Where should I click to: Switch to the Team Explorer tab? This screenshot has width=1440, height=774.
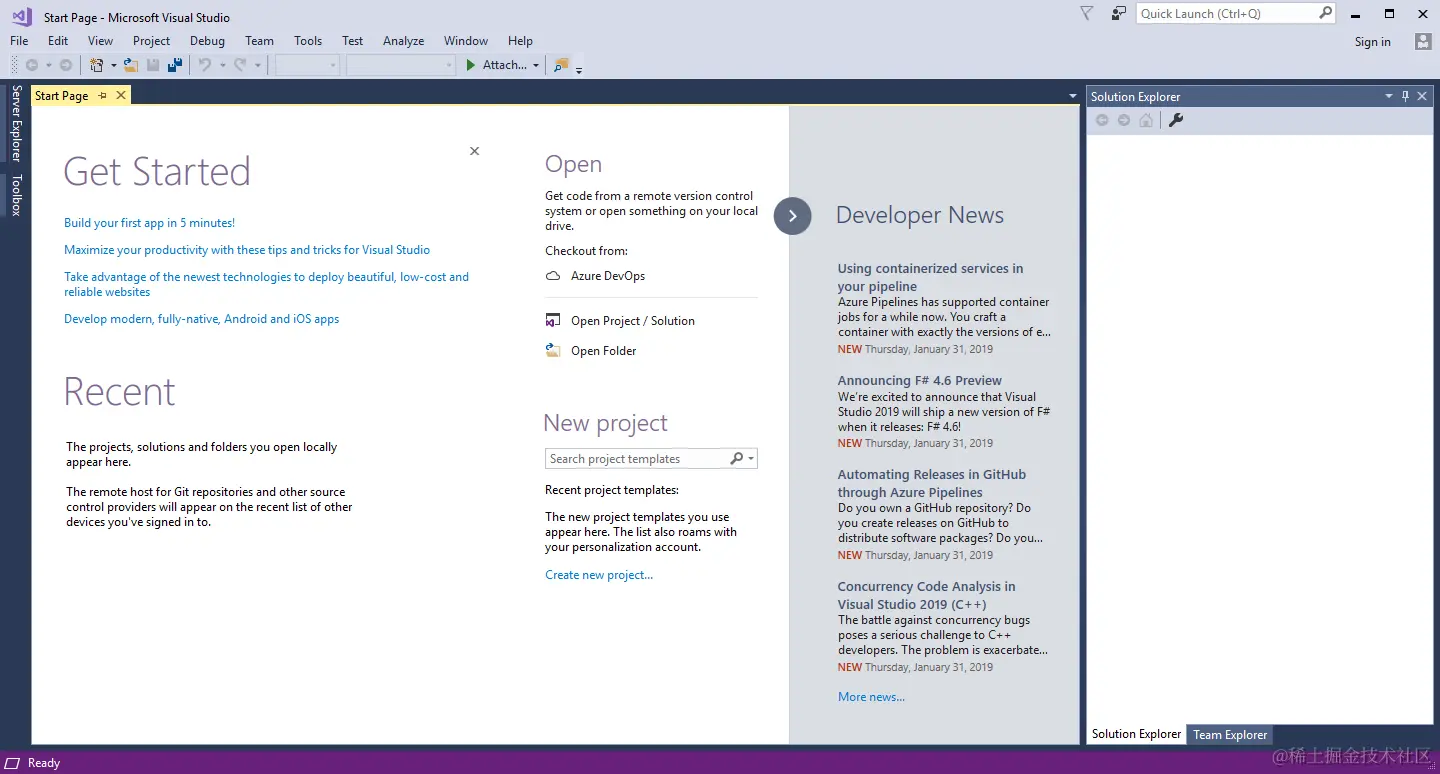pos(1229,734)
